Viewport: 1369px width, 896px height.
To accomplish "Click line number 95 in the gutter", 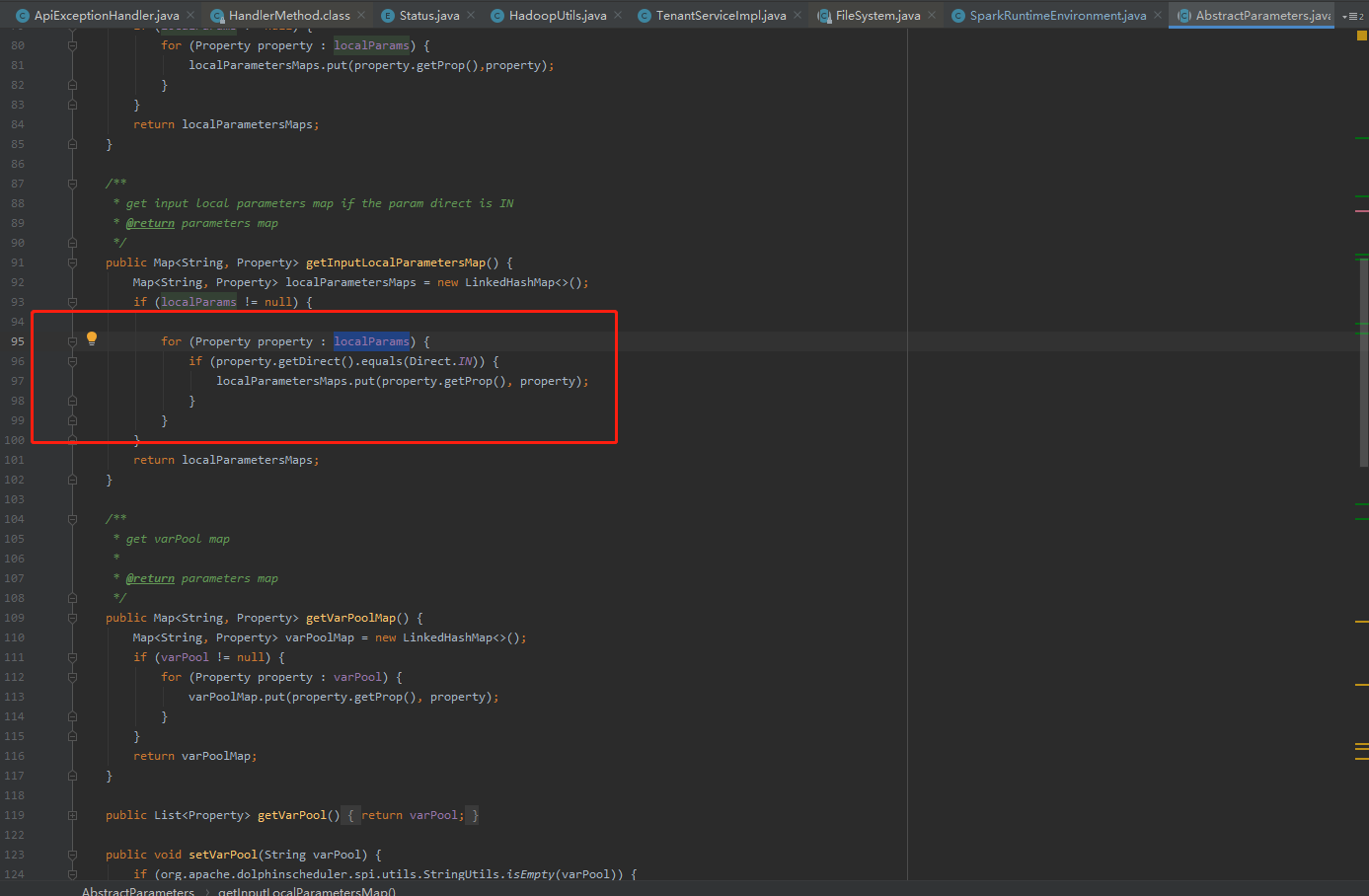I will [x=18, y=341].
